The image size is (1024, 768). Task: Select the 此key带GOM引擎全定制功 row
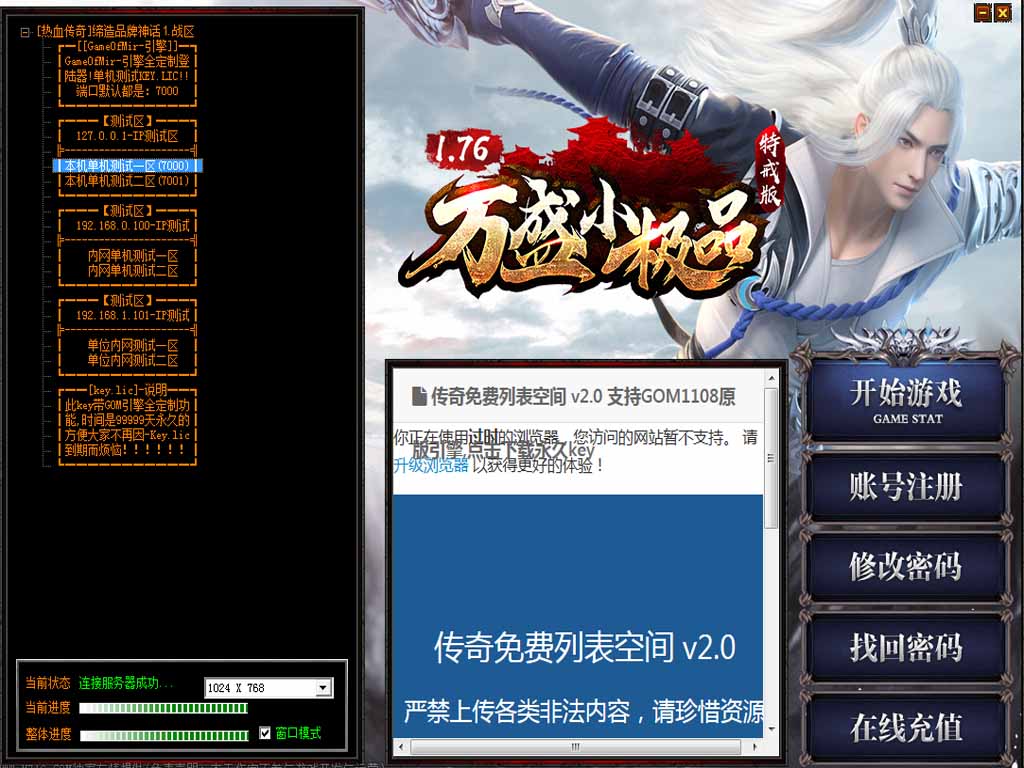[x=127, y=405]
